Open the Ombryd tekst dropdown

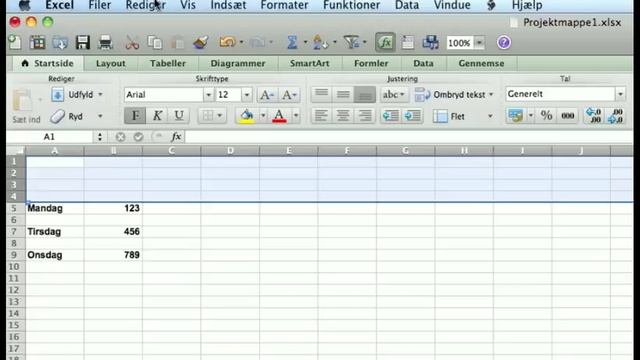point(491,95)
